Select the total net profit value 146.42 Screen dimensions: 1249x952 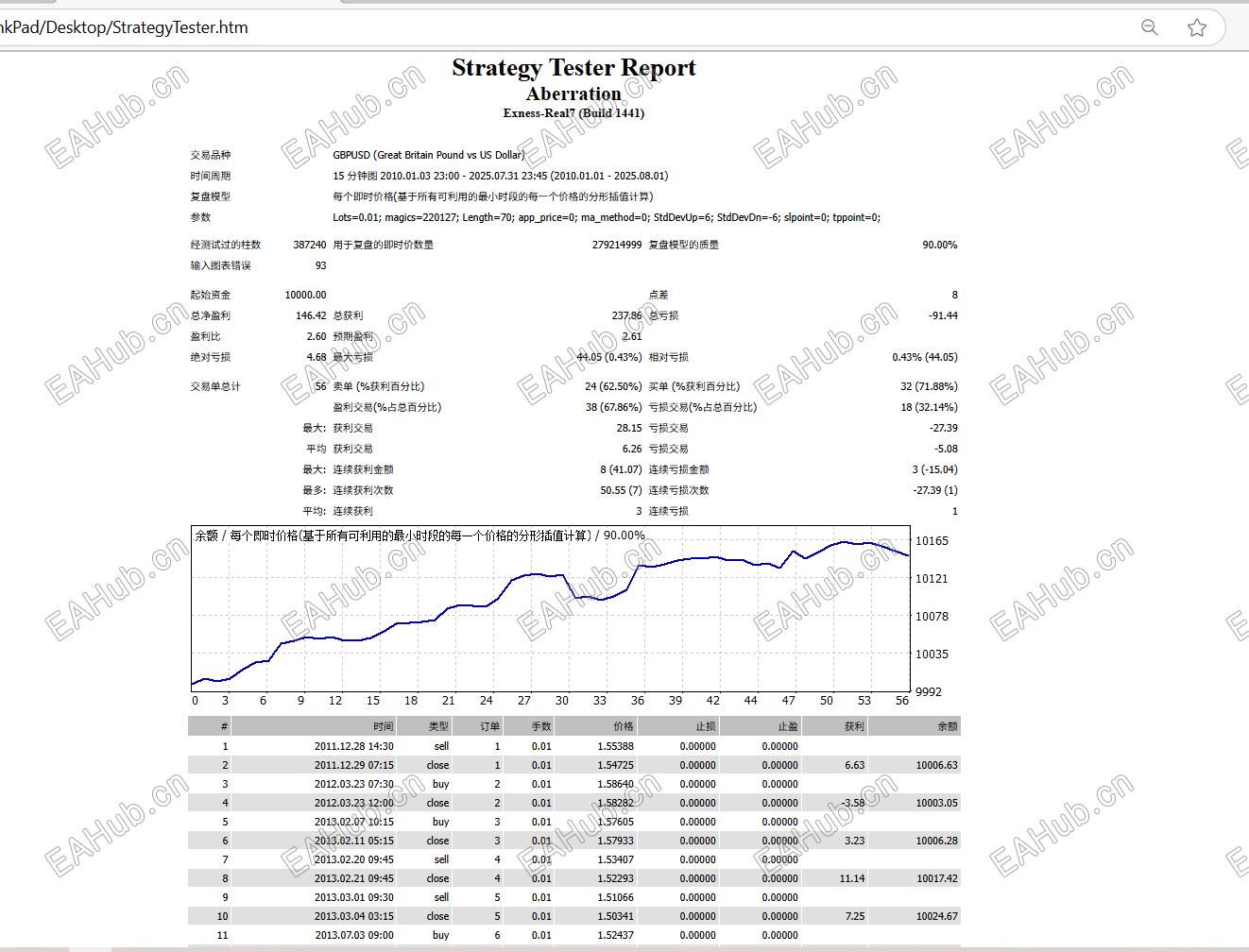coord(311,315)
